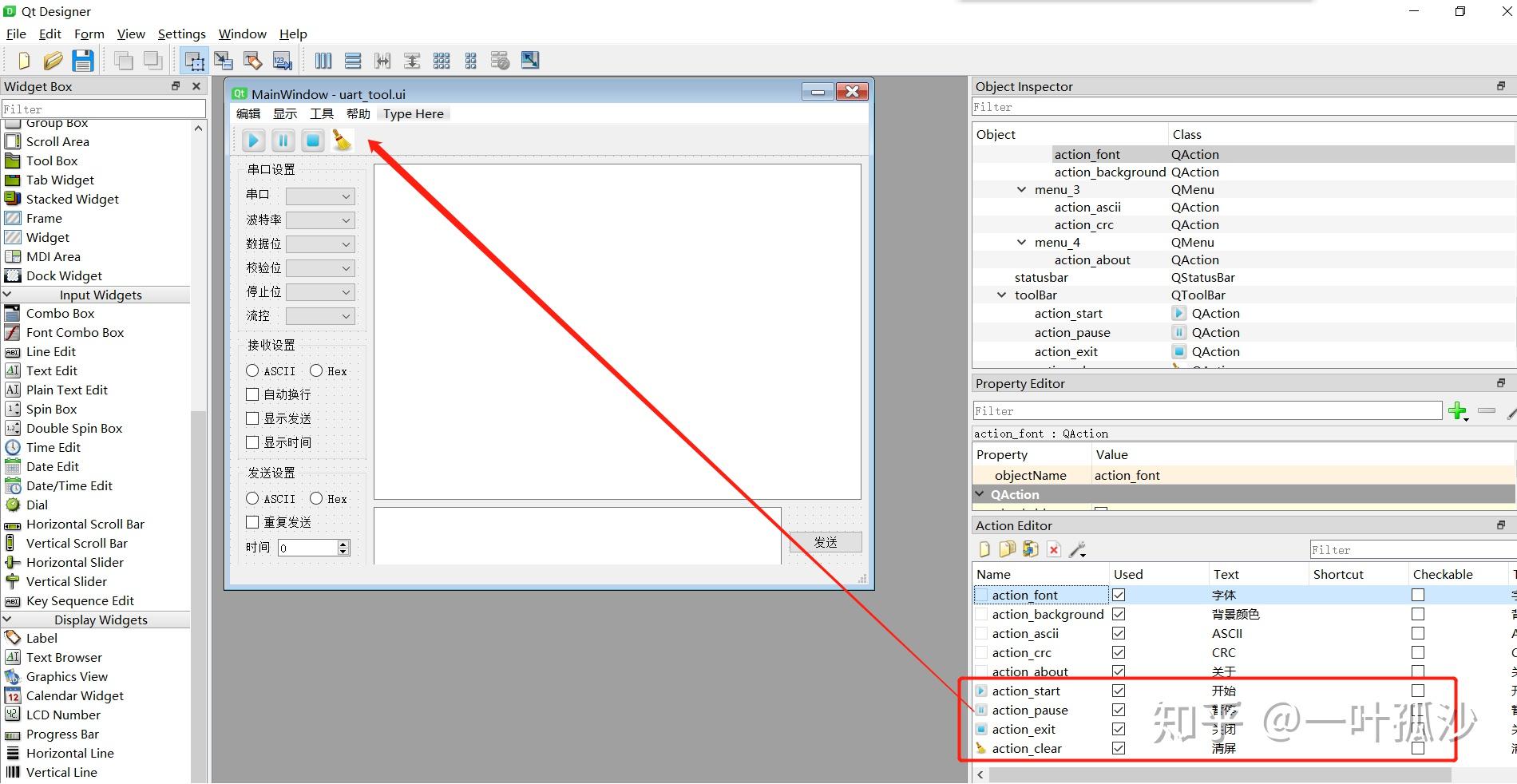Delete action with red X in Action Editor
Viewport: 1517px width, 784px height.
point(1054,549)
